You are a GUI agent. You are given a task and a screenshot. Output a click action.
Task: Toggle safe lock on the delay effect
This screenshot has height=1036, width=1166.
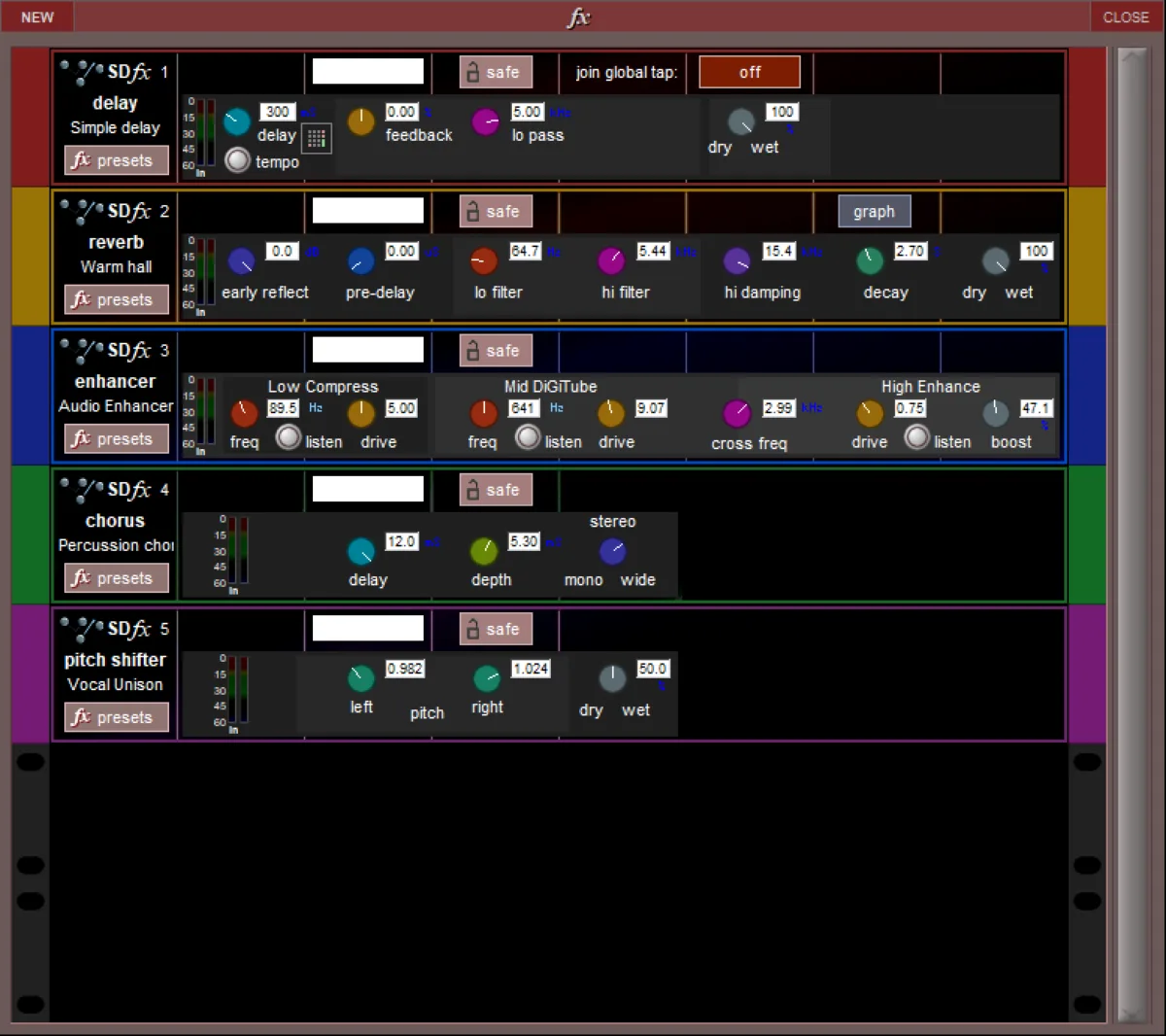[496, 72]
